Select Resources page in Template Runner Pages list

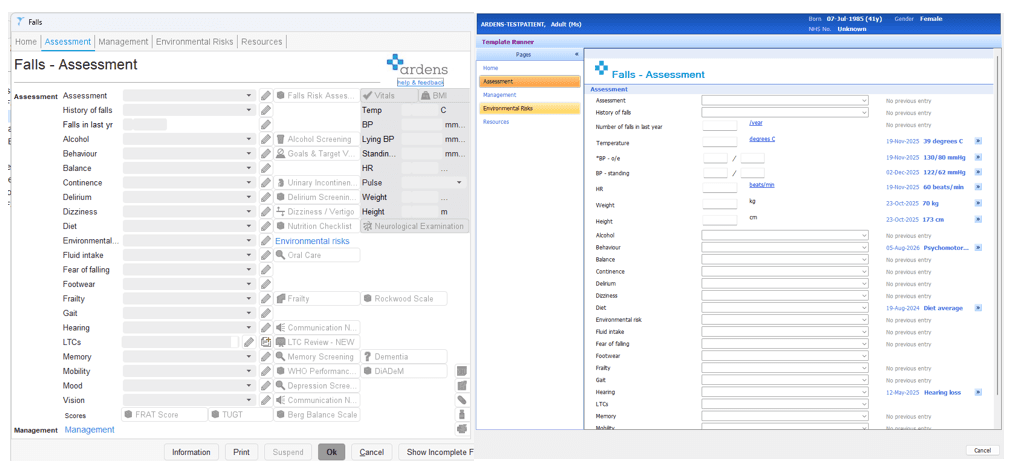coord(496,121)
